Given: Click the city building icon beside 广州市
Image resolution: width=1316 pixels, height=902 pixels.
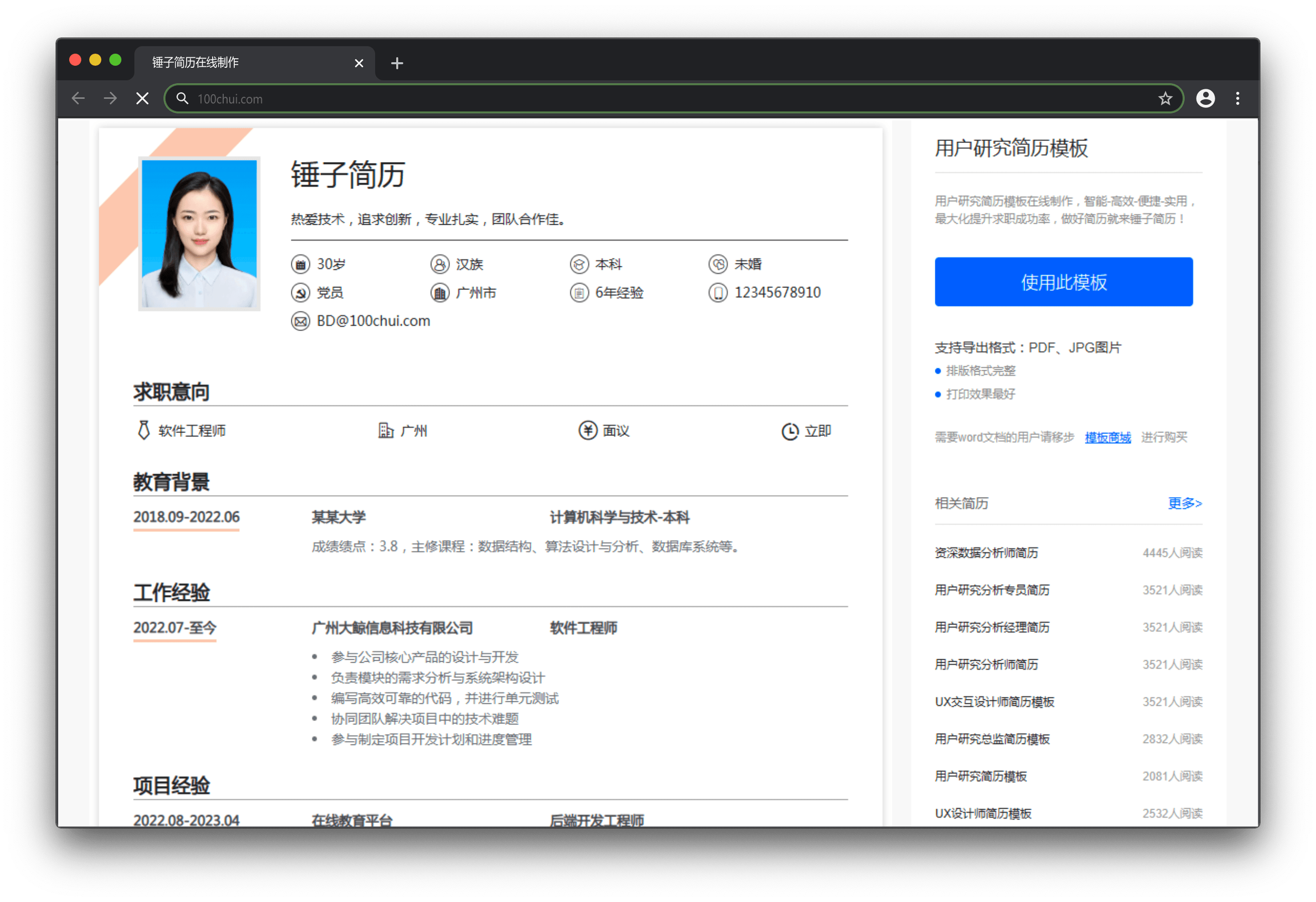Looking at the screenshot, I should coord(439,292).
